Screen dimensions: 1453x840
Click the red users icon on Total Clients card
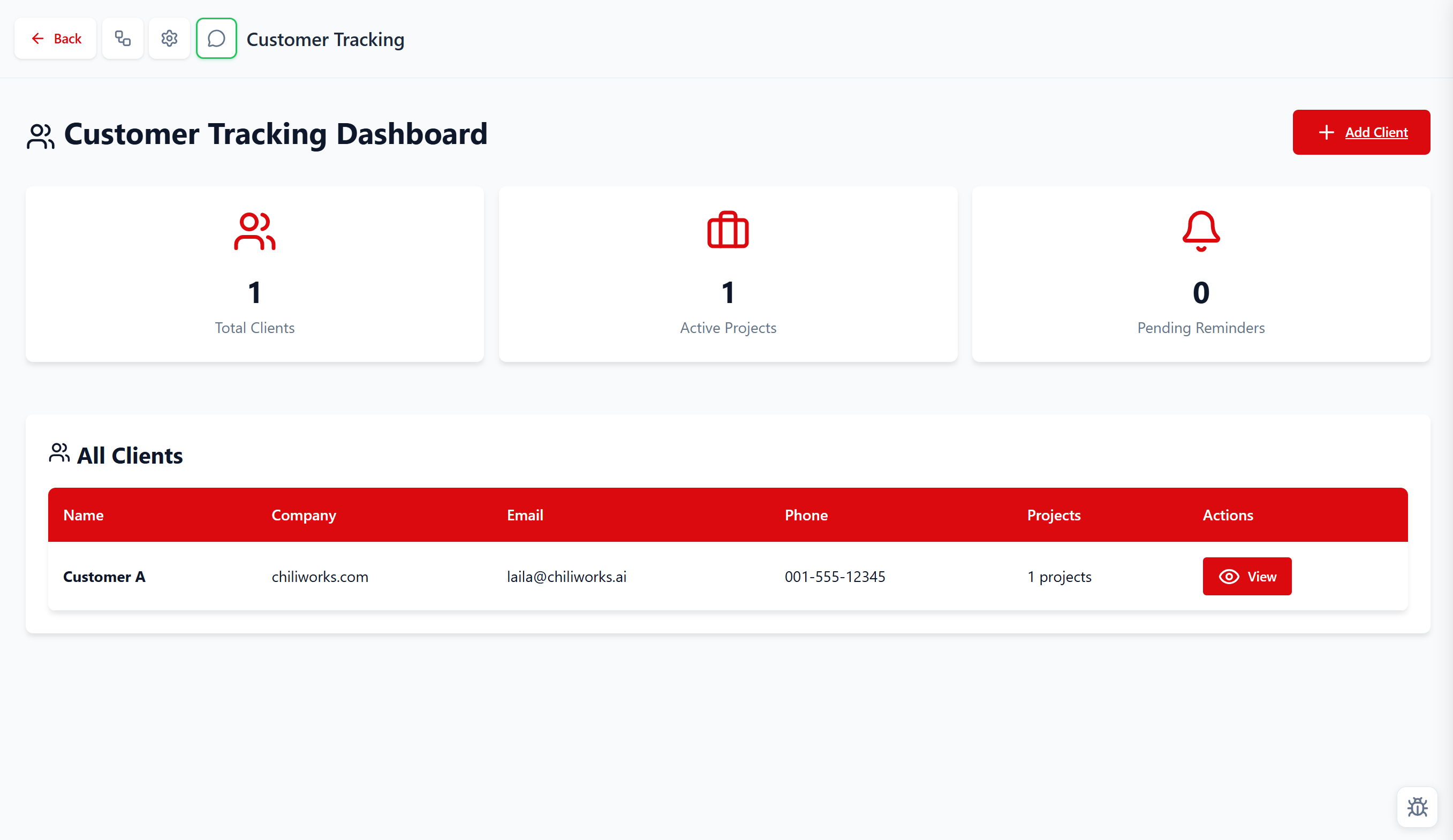[x=254, y=231]
